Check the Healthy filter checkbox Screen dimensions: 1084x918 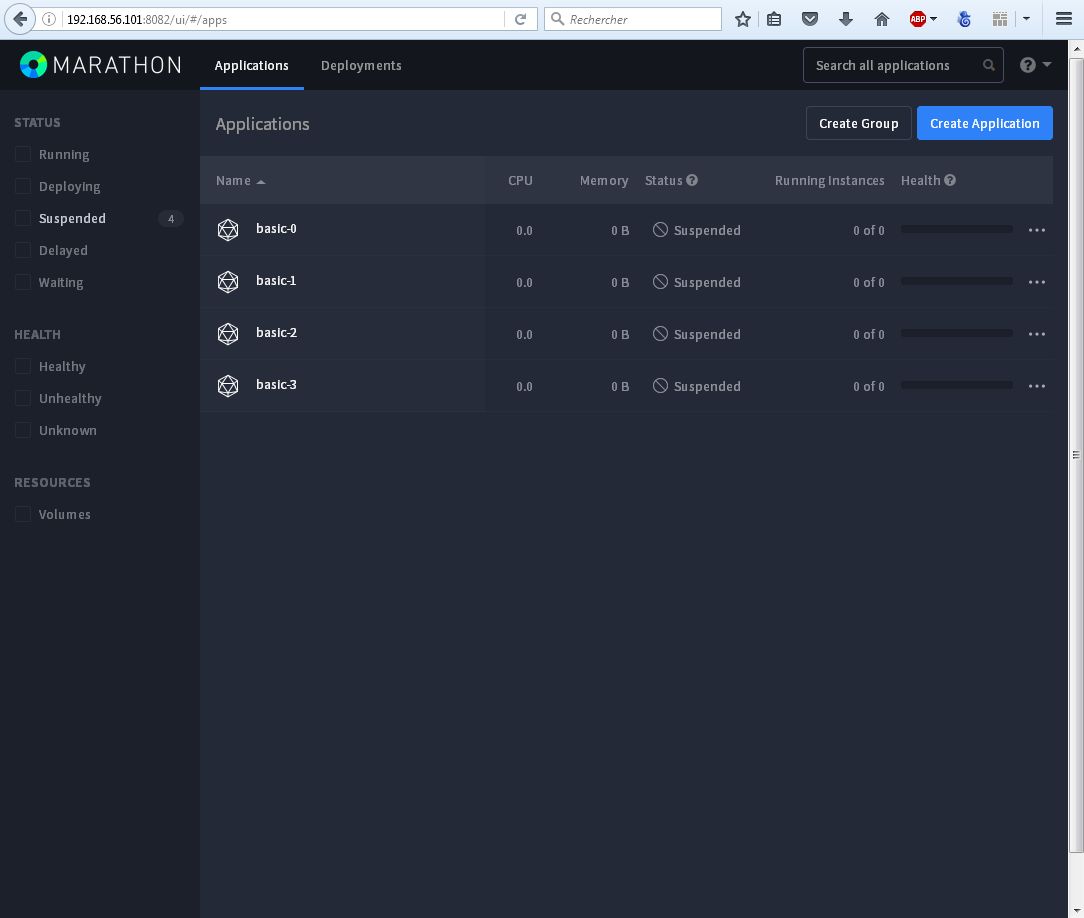pos(23,366)
